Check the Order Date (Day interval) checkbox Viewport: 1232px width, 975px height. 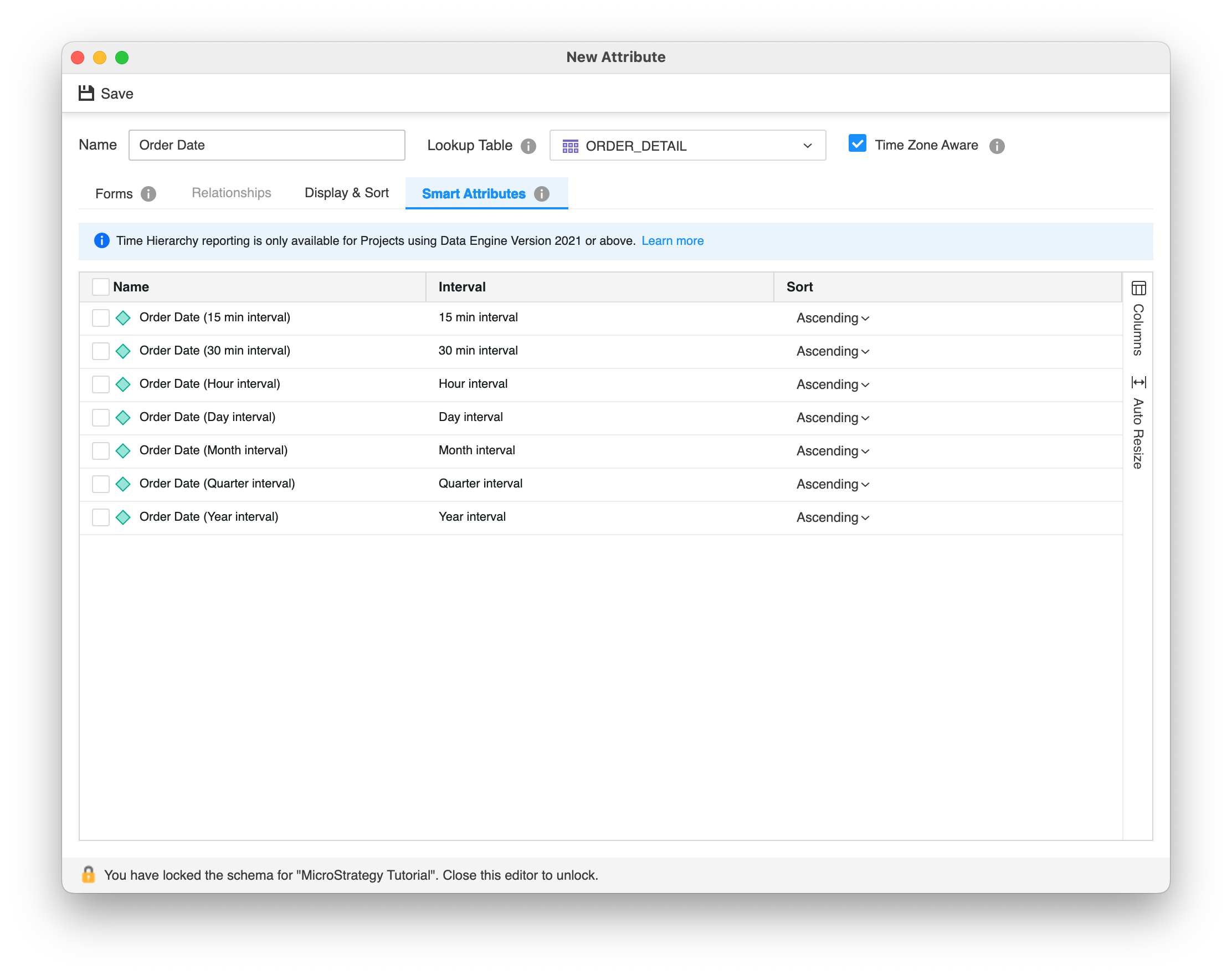(100, 417)
